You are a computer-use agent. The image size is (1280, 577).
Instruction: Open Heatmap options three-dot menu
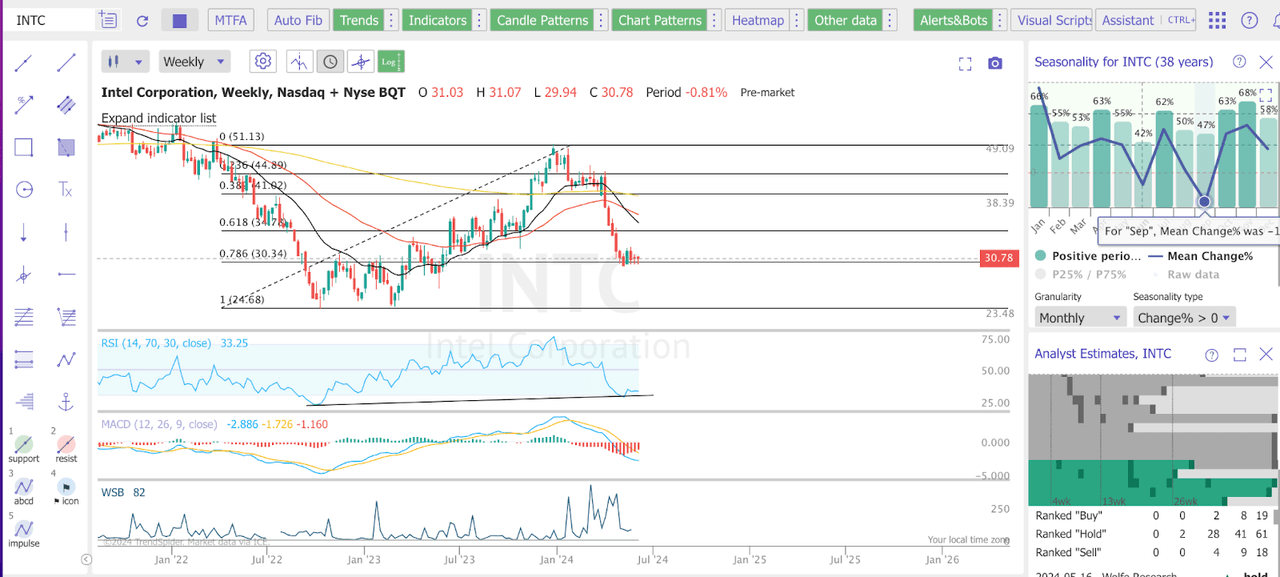click(x=797, y=20)
